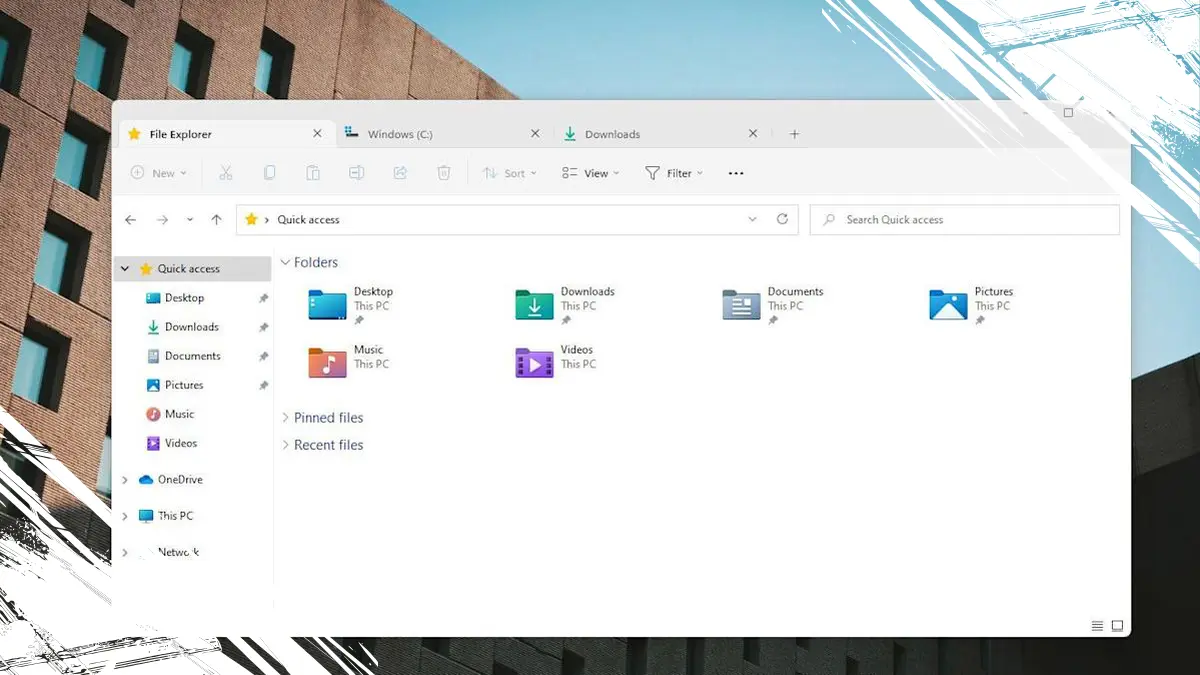The height and width of the screenshot is (675, 1200).
Task: Select the Cut icon in the toolbar
Action: [x=226, y=172]
